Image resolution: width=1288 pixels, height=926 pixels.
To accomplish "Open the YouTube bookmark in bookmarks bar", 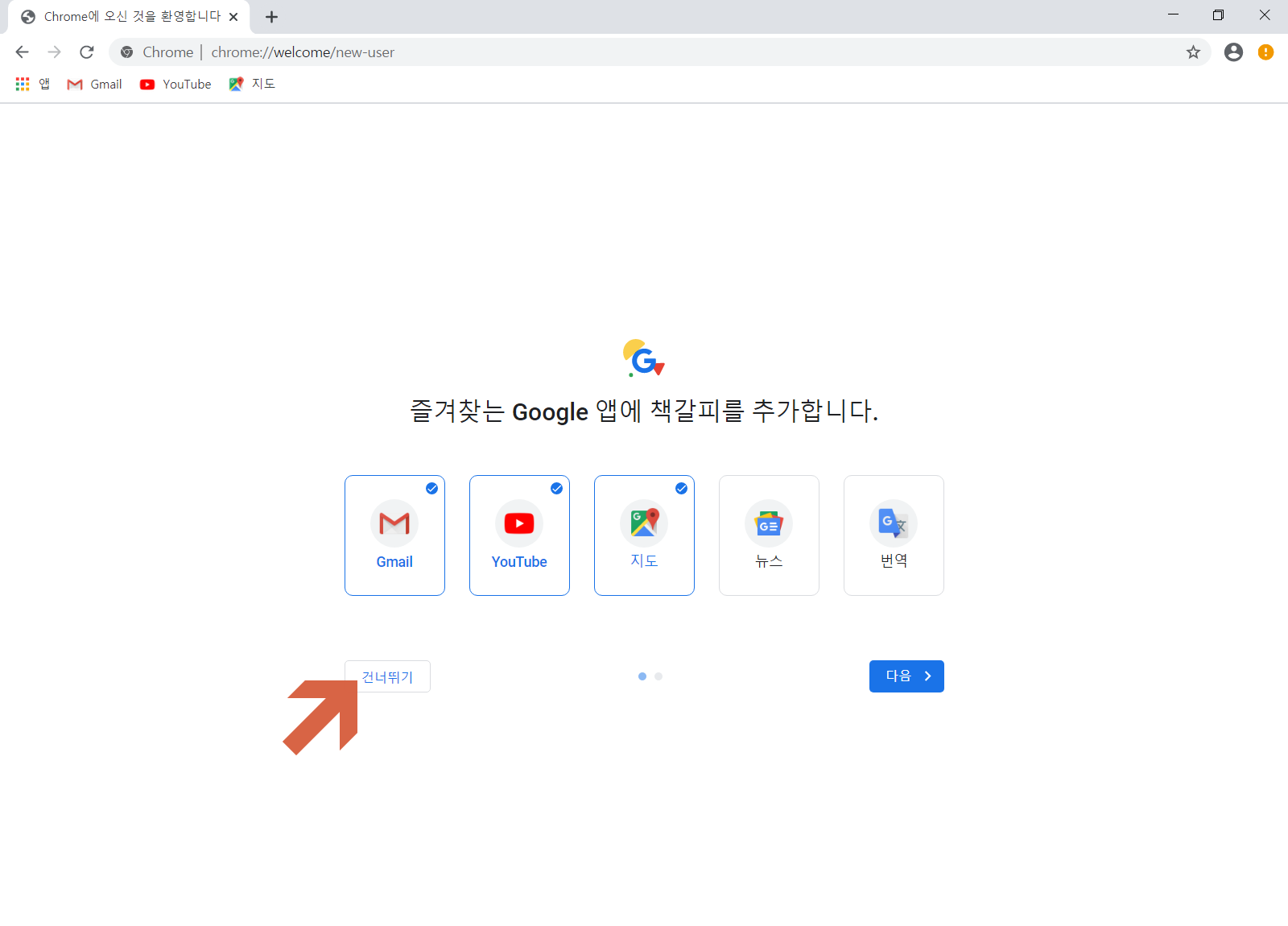I will 175,84.
